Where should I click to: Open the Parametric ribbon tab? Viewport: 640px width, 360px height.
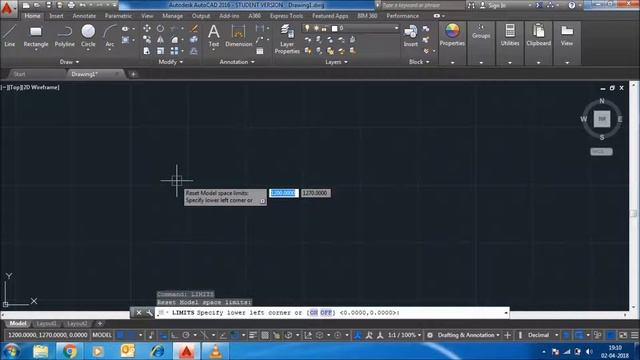point(118,16)
